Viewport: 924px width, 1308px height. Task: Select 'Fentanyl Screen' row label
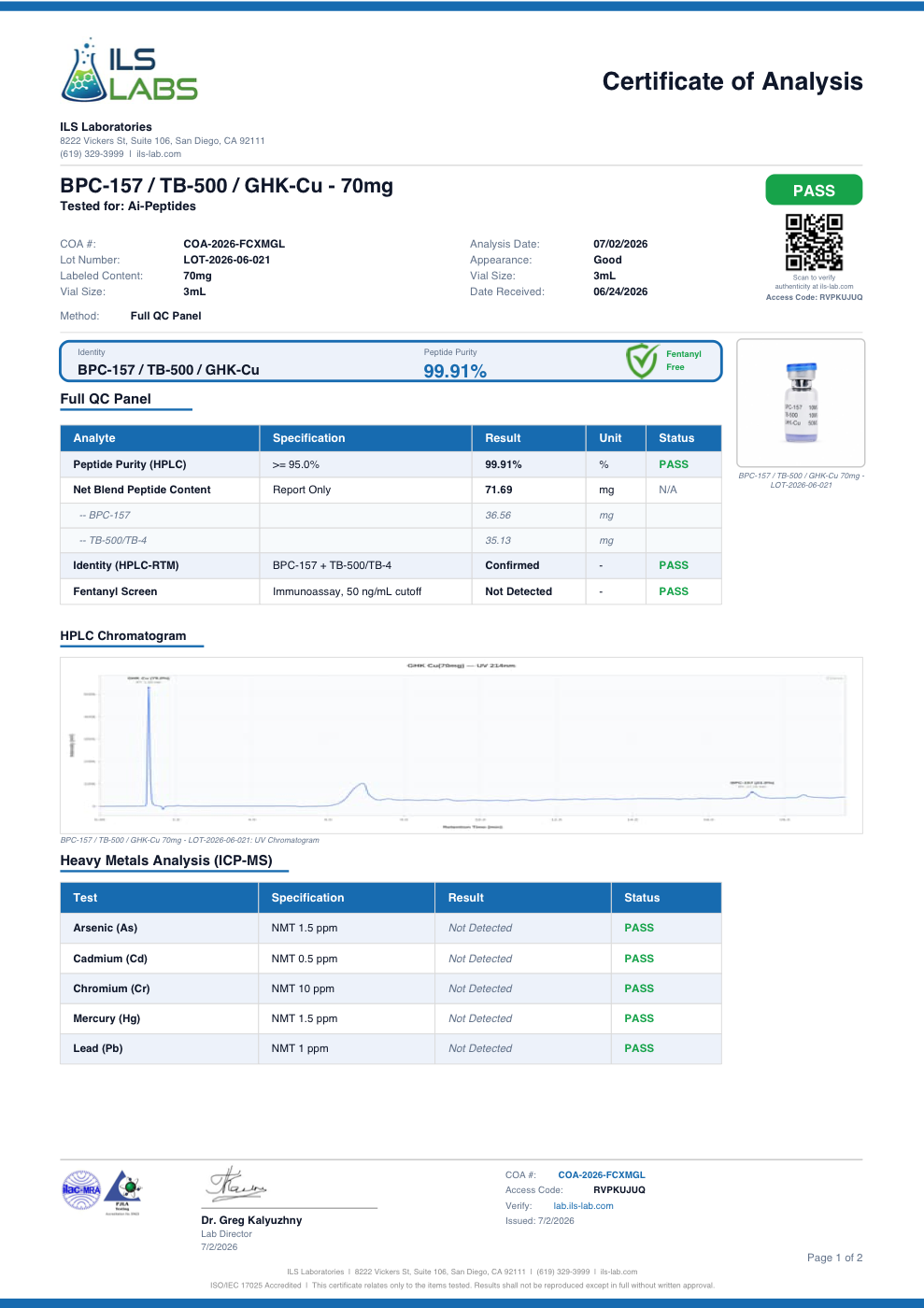pos(115,591)
